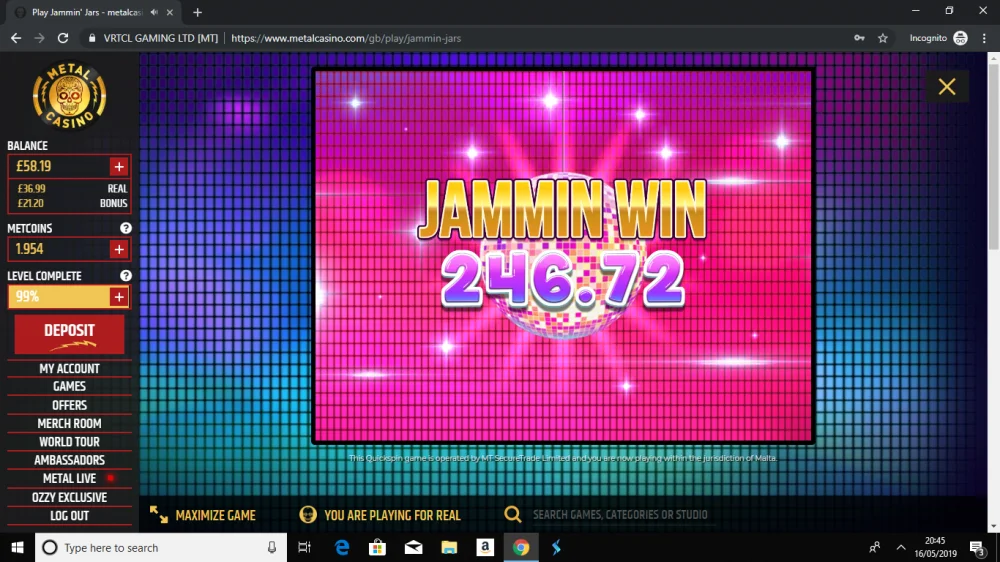This screenshot has height=562, width=1000.
Task: Open Microsoft Store from the taskbar
Action: tap(378, 547)
